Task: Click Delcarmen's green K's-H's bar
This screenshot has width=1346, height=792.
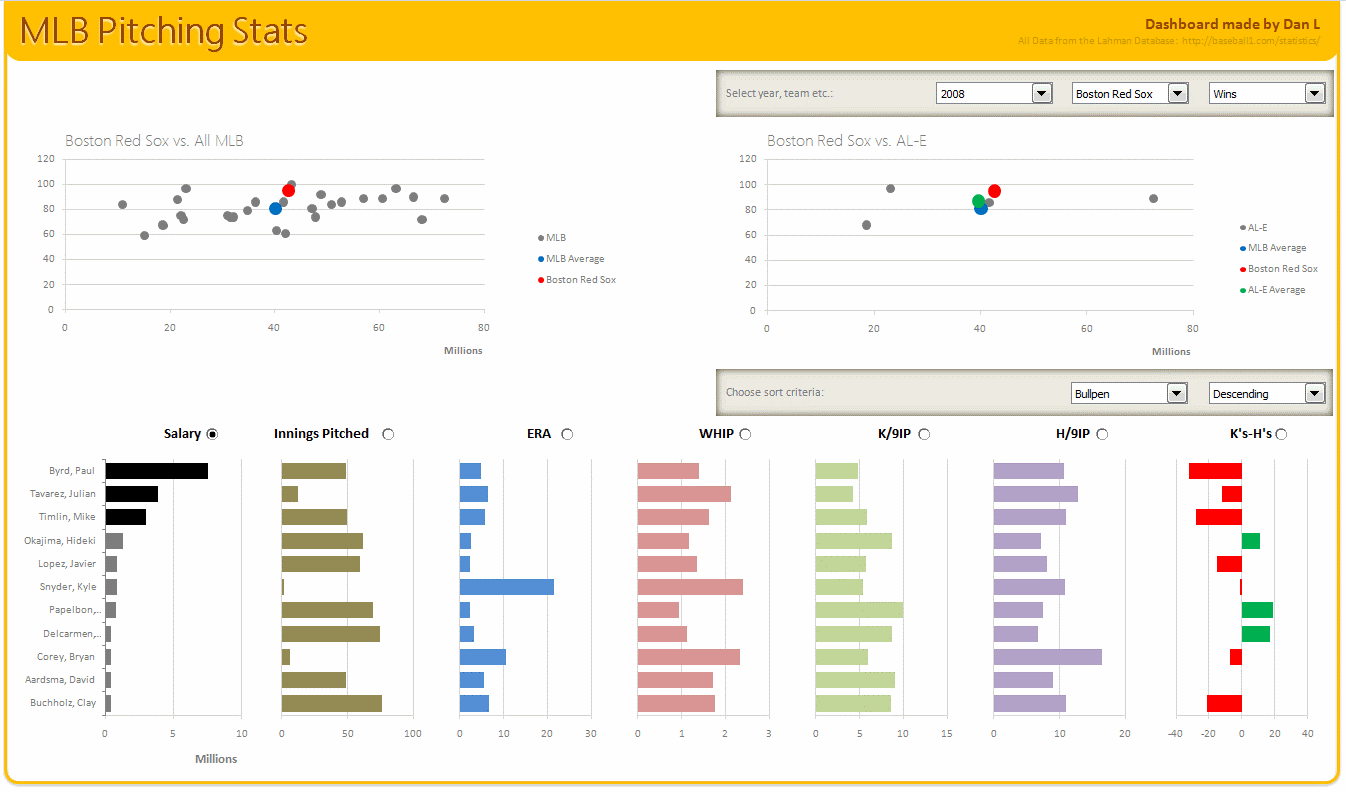Action: pyautogui.click(x=1256, y=634)
